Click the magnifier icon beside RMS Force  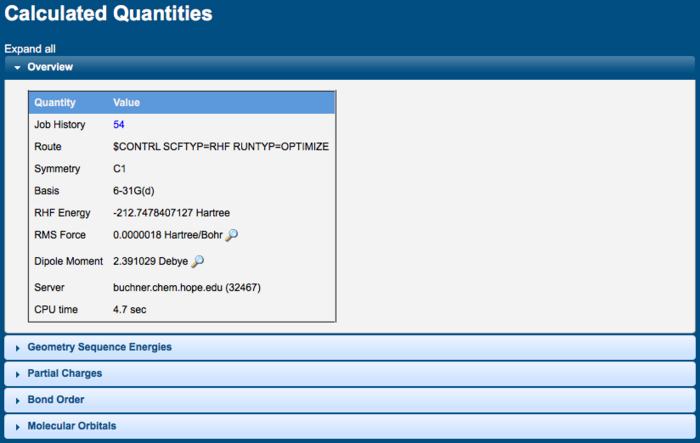click(232, 235)
